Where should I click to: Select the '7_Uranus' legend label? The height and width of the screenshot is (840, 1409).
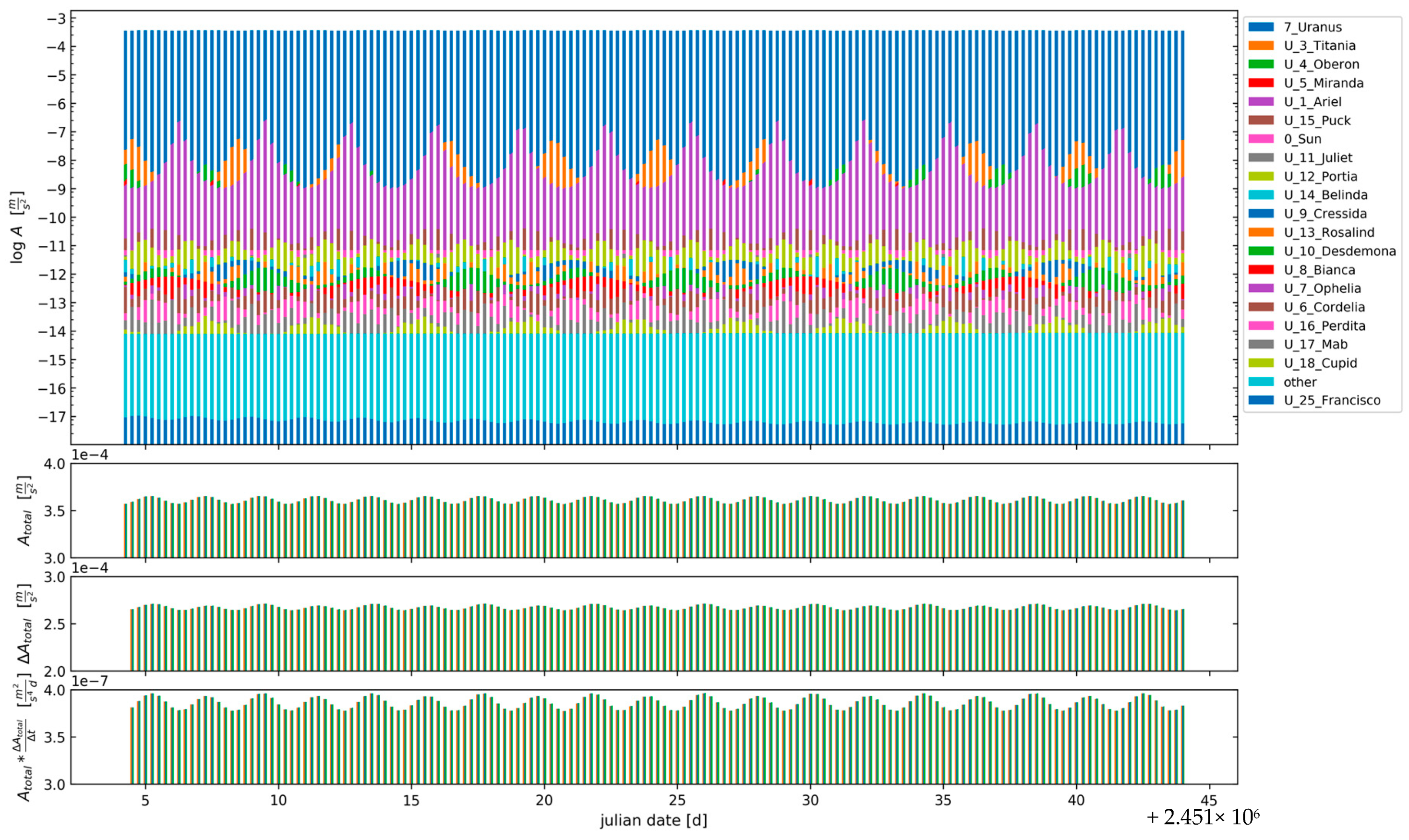pyautogui.click(x=1313, y=27)
